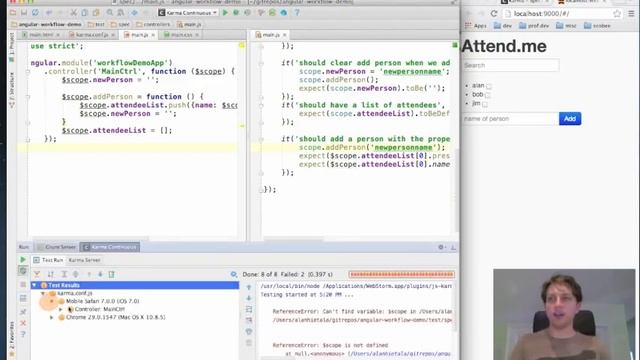Click the console up arrow icon
Screen dimensions: 640x360
click(x=249, y=287)
